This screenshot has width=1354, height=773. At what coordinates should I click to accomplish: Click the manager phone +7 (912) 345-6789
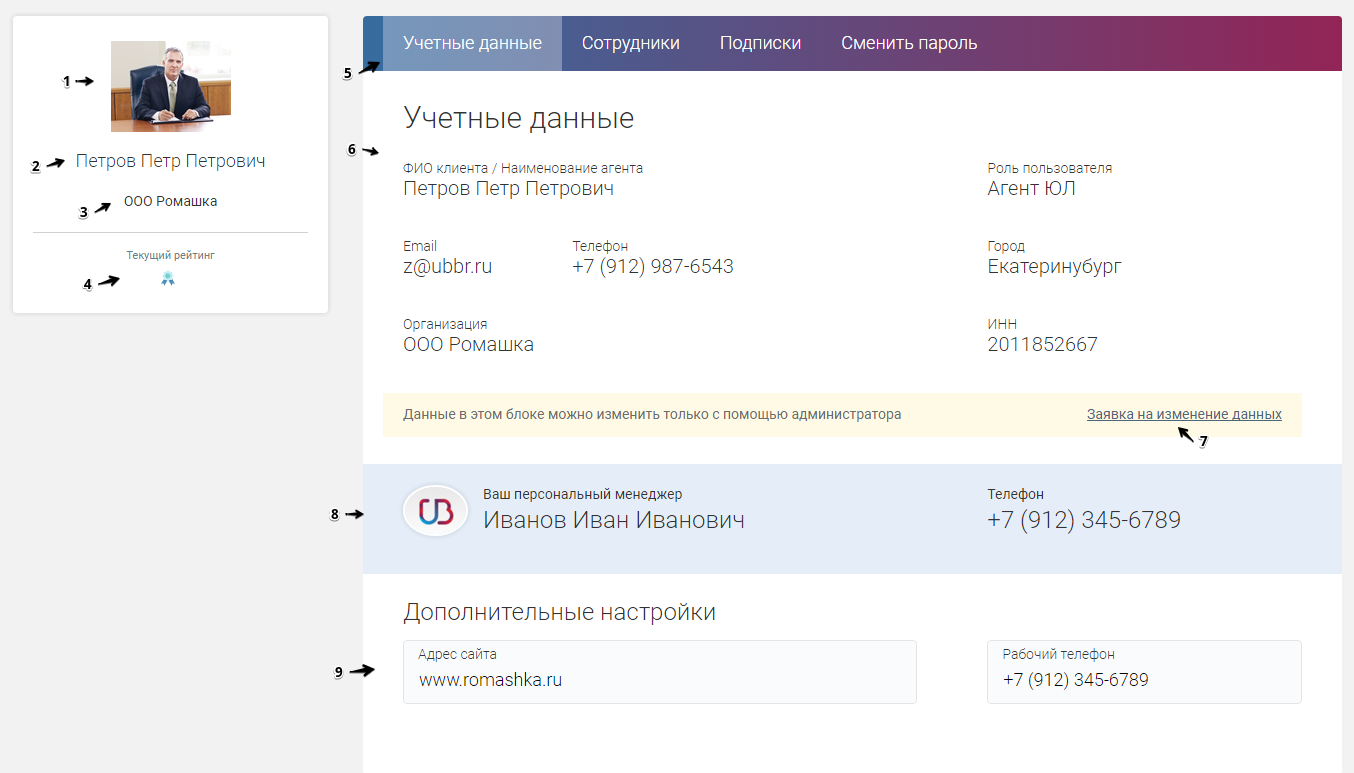[1084, 520]
